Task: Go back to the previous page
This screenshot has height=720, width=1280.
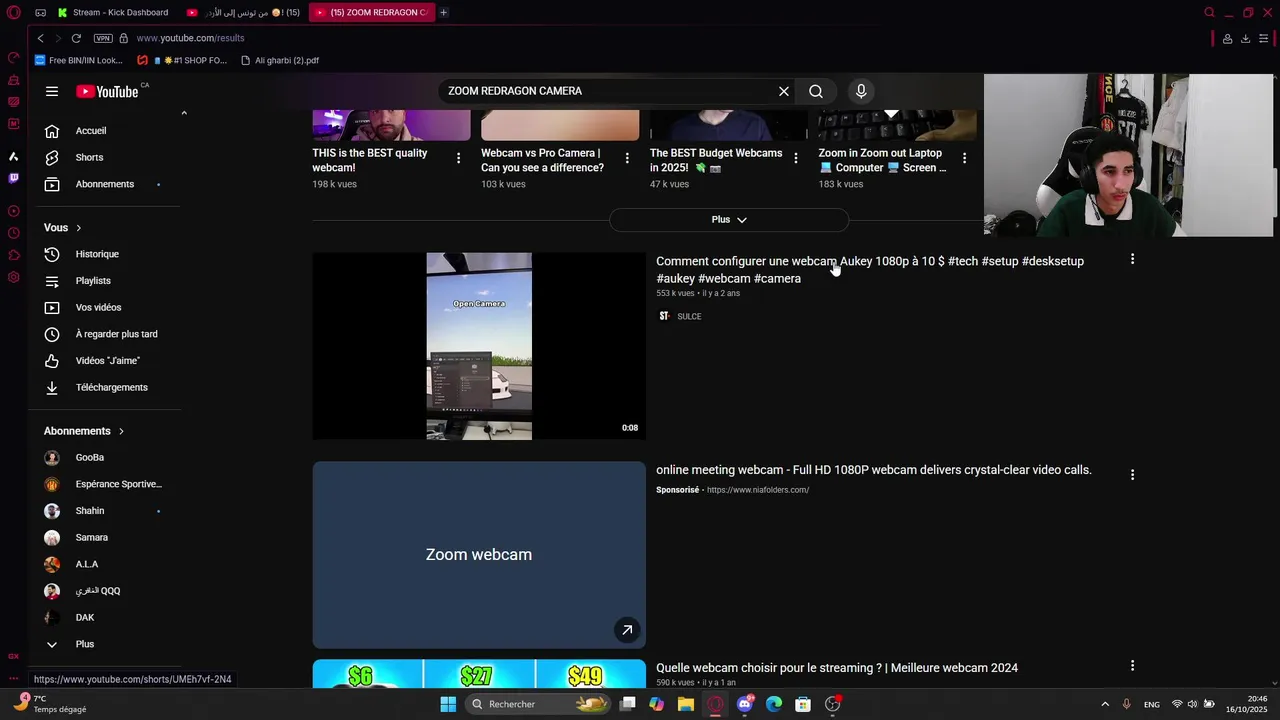Action: pyautogui.click(x=40, y=38)
